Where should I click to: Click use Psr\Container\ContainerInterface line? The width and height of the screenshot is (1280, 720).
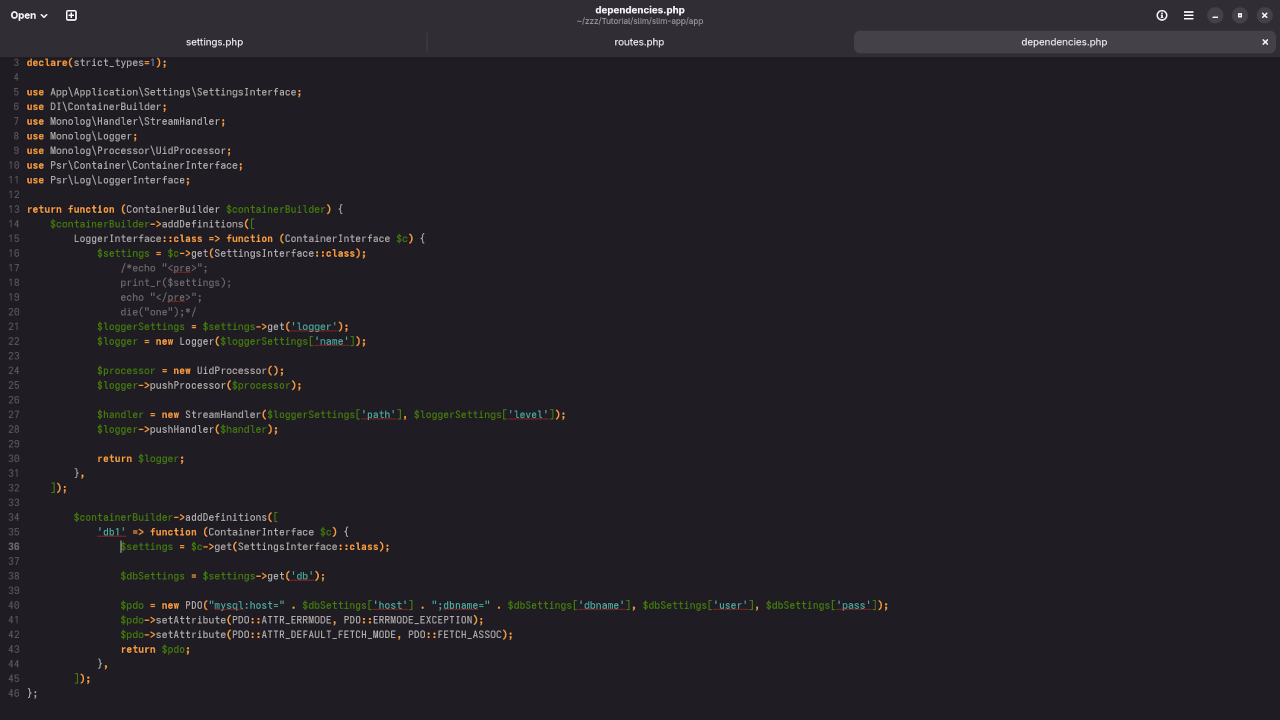(x=135, y=165)
